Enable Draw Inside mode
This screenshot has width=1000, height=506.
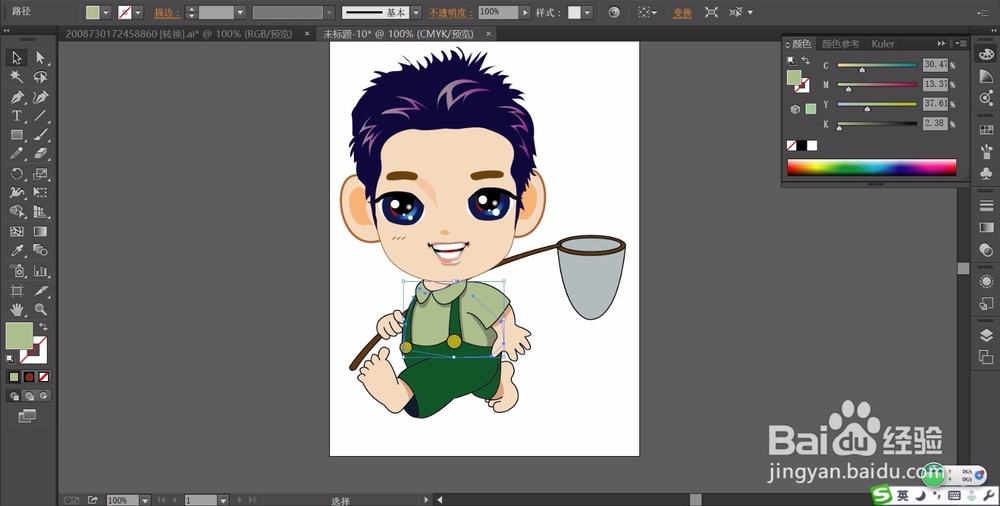point(43,396)
